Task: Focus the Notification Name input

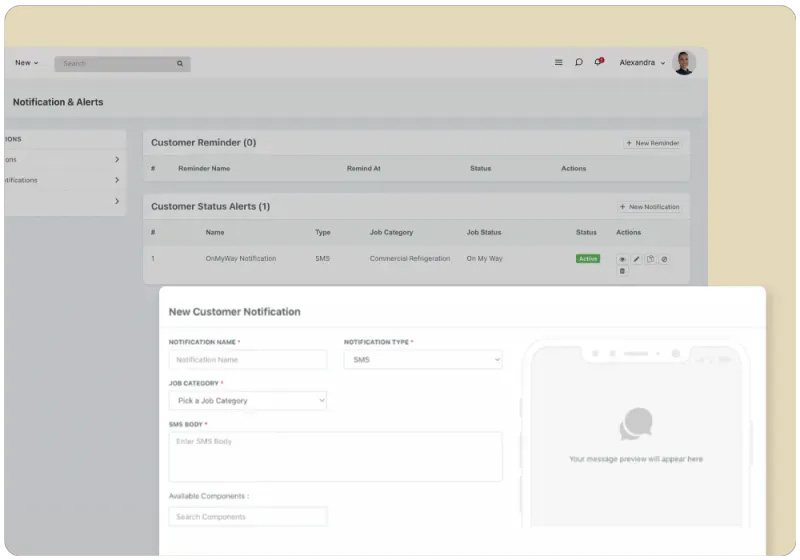Action: (247, 360)
